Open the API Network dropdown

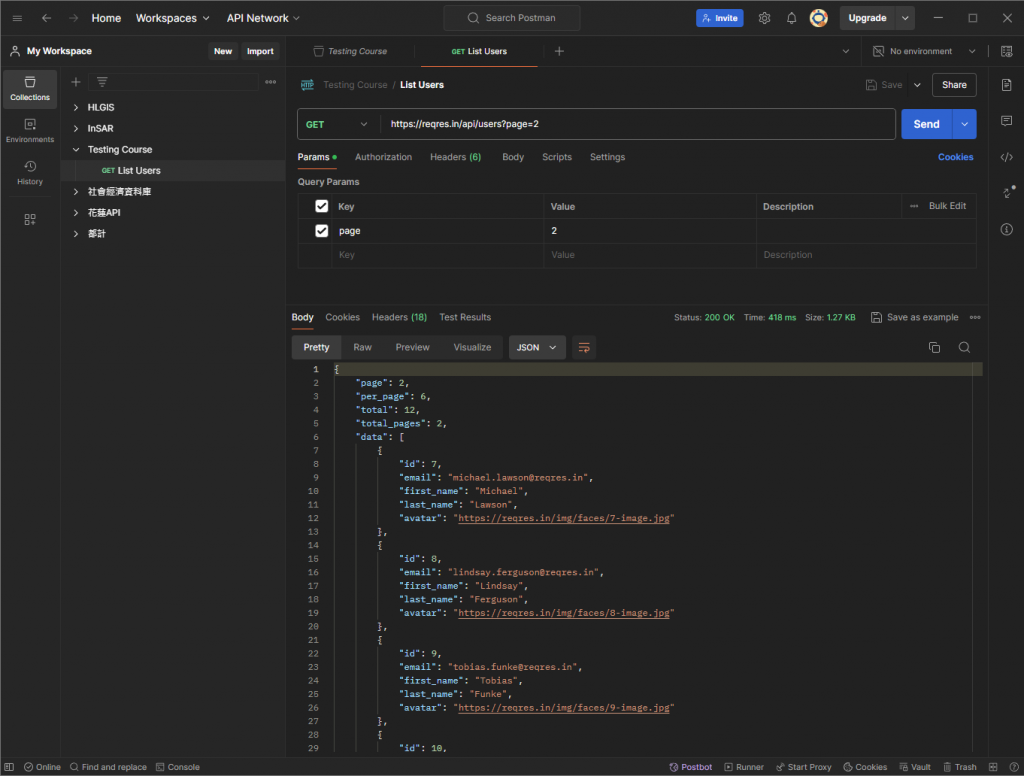tap(263, 18)
